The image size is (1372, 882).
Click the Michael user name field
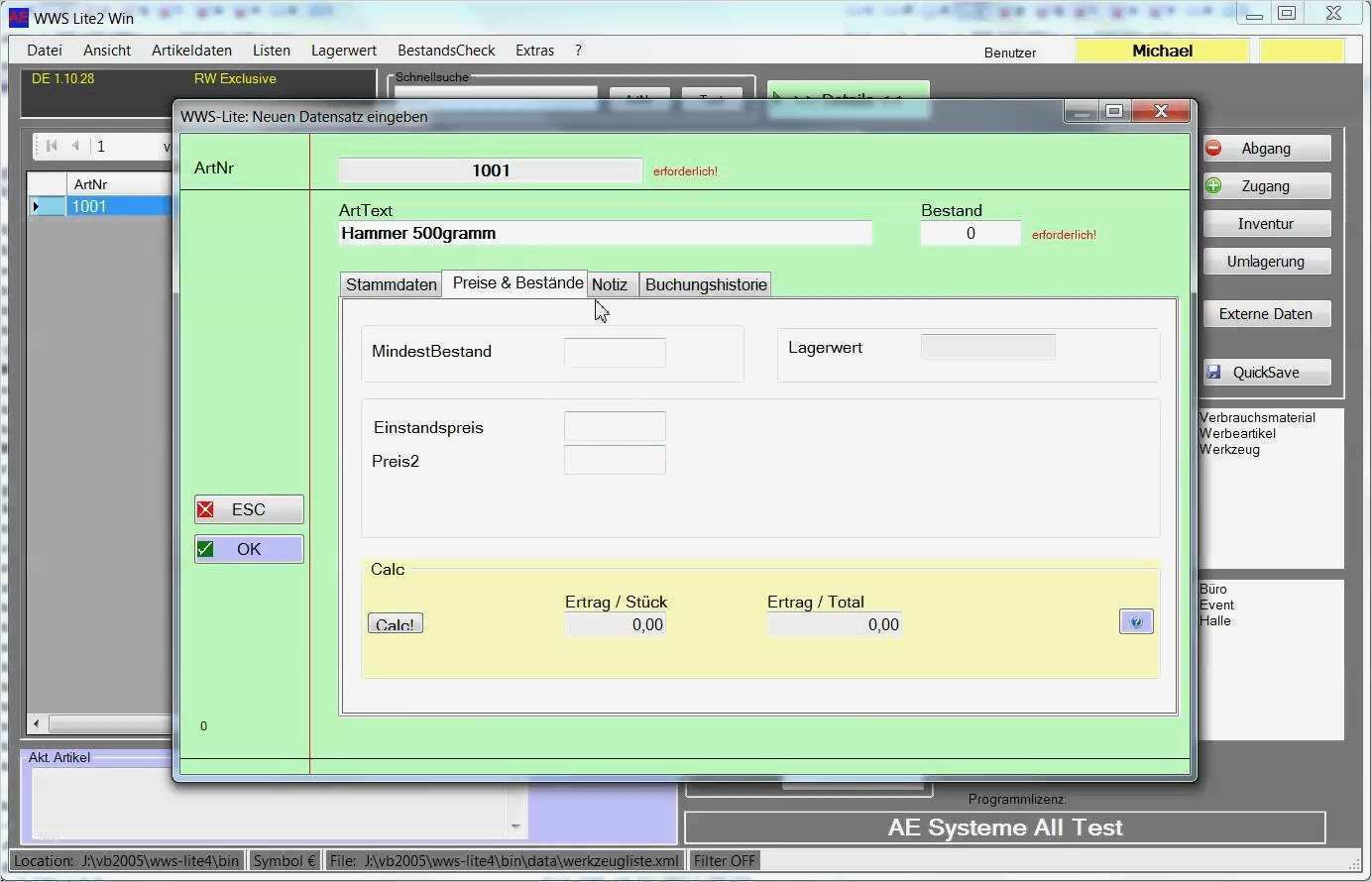1162,51
